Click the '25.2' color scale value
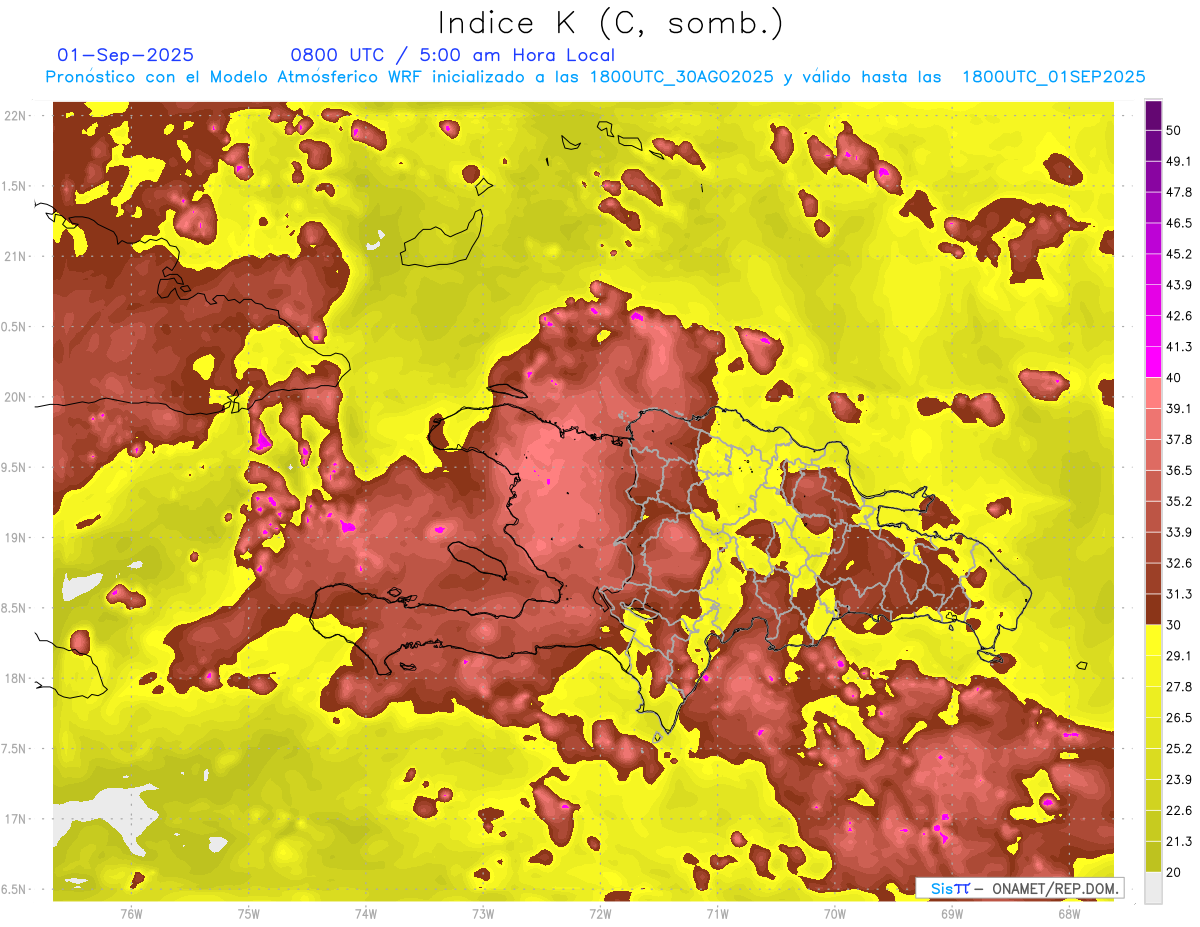 (x=1178, y=749)
